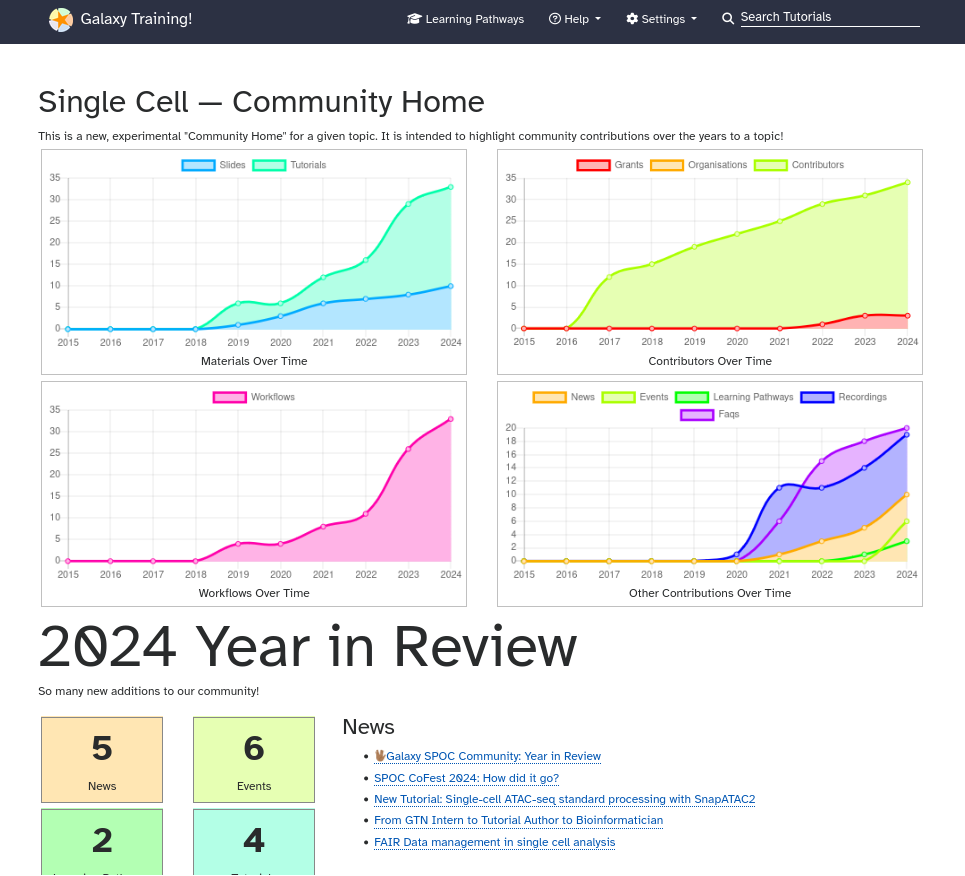Image resolution: width=965 pixels, height=876 pixels.
Task: Click the 2024 Faqs data point
Action: [x=907, y=428]
